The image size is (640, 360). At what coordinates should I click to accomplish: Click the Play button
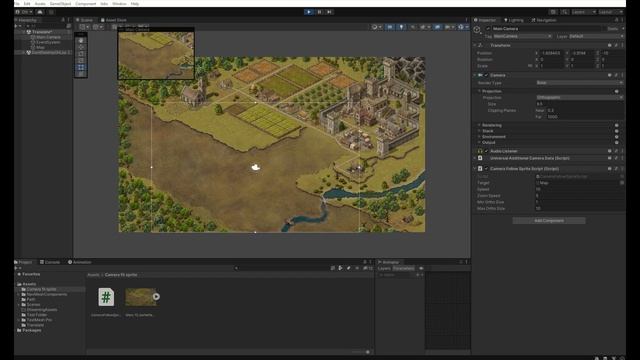click(x=309, y=12)
